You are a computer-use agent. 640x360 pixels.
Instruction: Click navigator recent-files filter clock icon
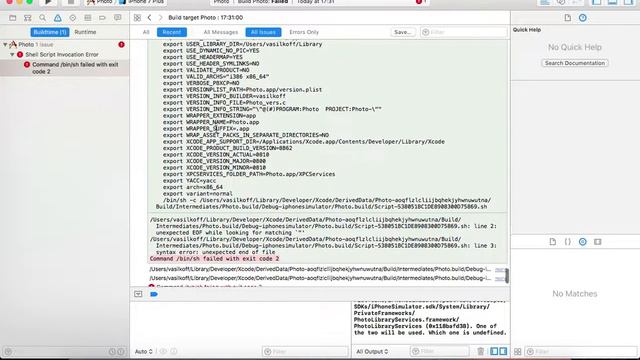112,351
